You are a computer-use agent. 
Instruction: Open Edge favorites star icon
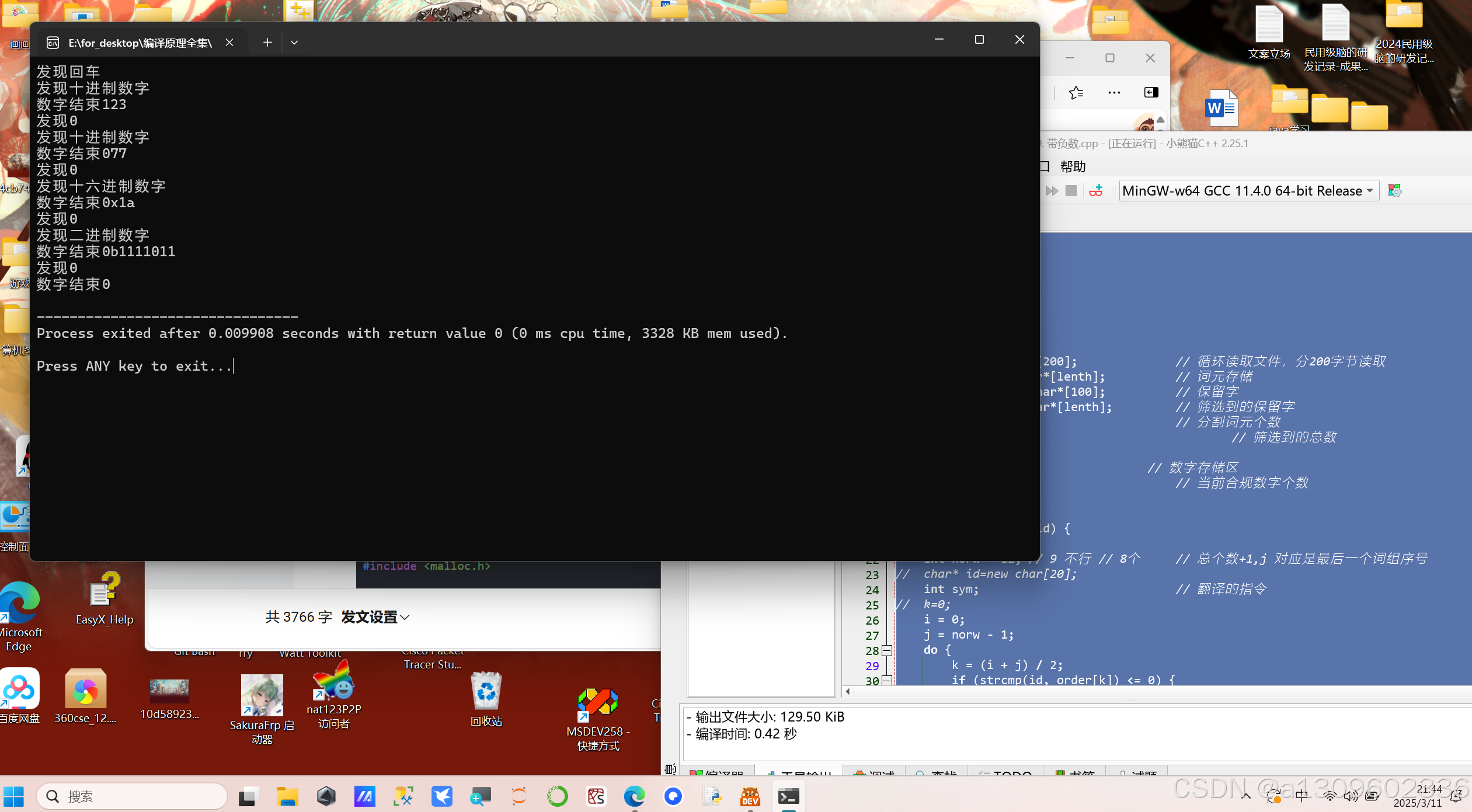pyautogui.click(x=1076, y=92)
